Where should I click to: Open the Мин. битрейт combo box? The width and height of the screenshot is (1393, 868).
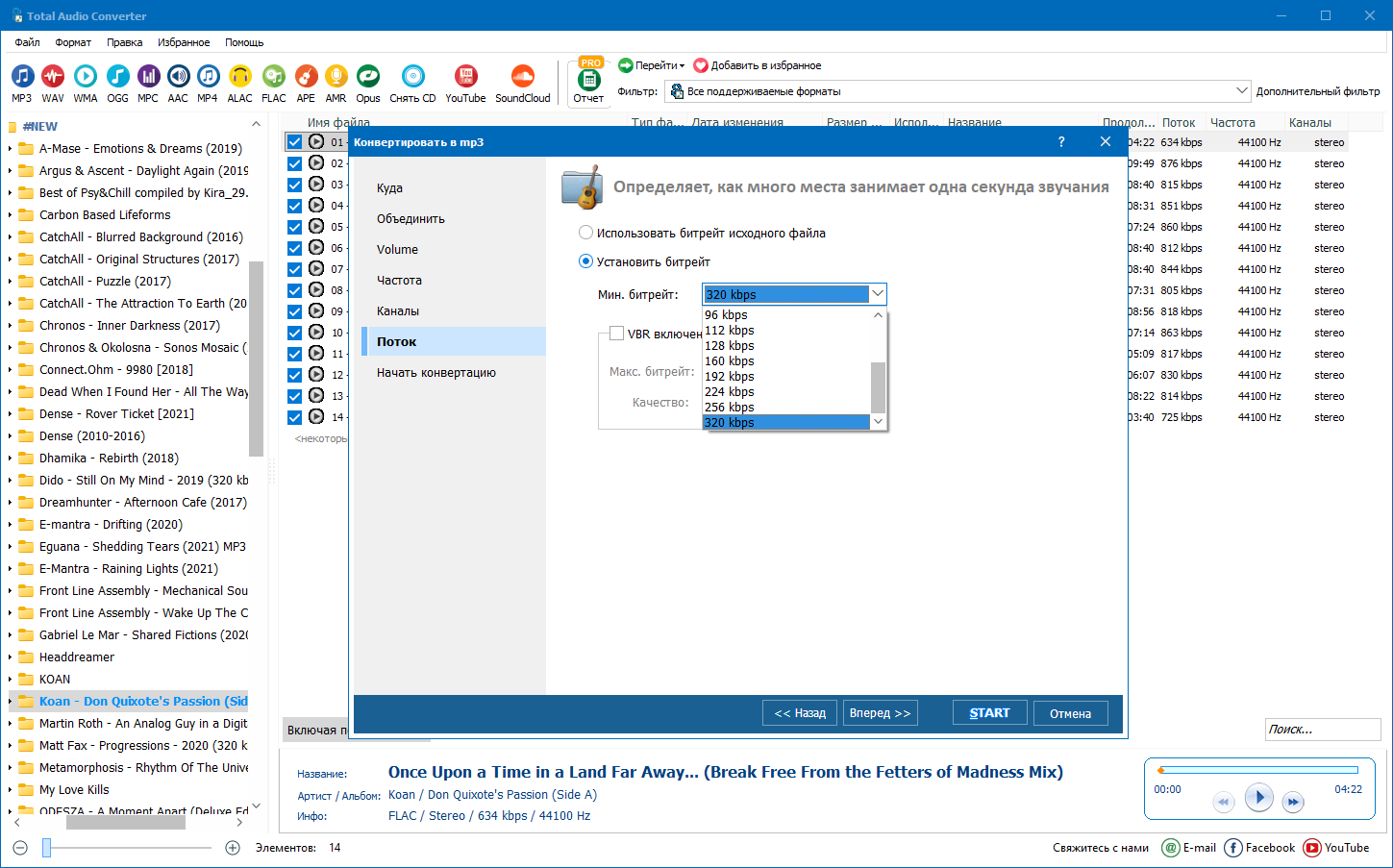point(794,294)
